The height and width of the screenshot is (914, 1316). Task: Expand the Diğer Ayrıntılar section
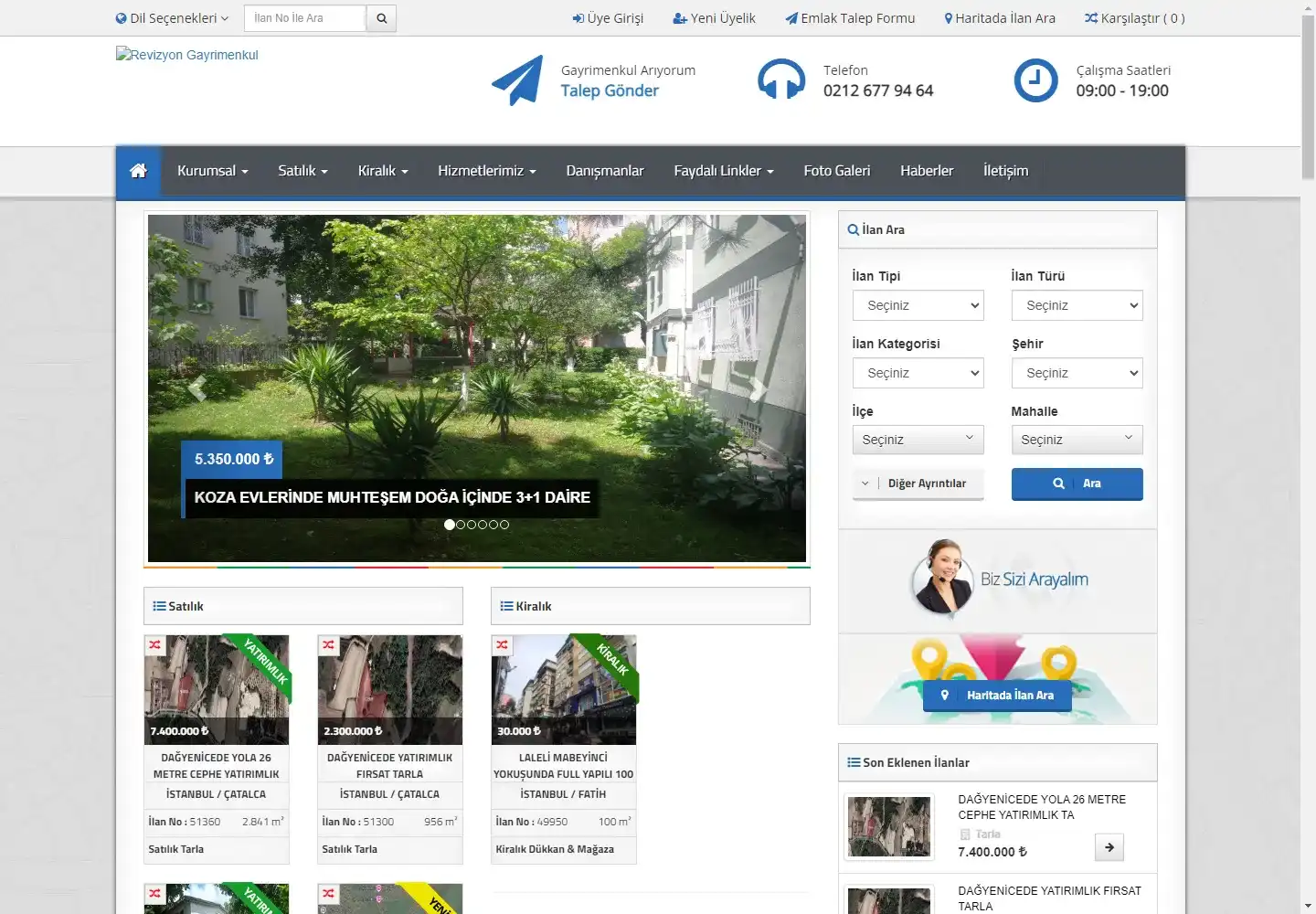point(918,484)
